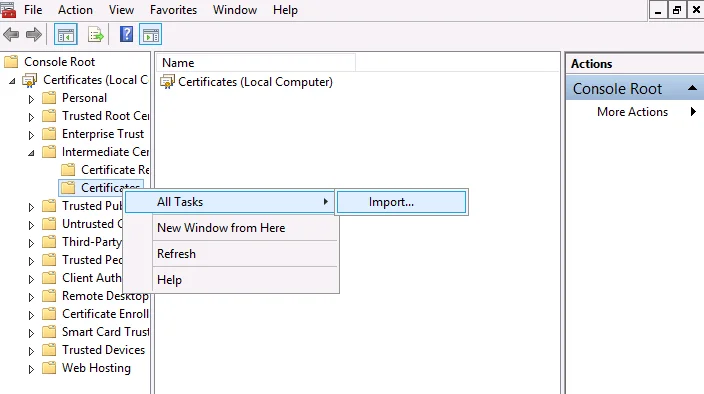Expand the Trusted People node arrow

pos(31,261)
